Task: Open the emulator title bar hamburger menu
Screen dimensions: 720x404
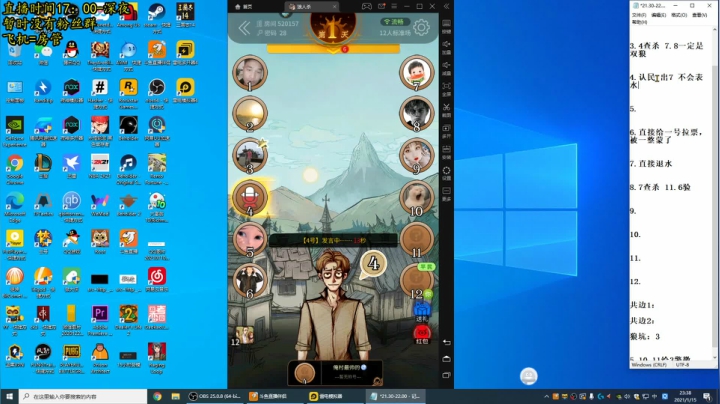Action: click(x=394, y=6)
